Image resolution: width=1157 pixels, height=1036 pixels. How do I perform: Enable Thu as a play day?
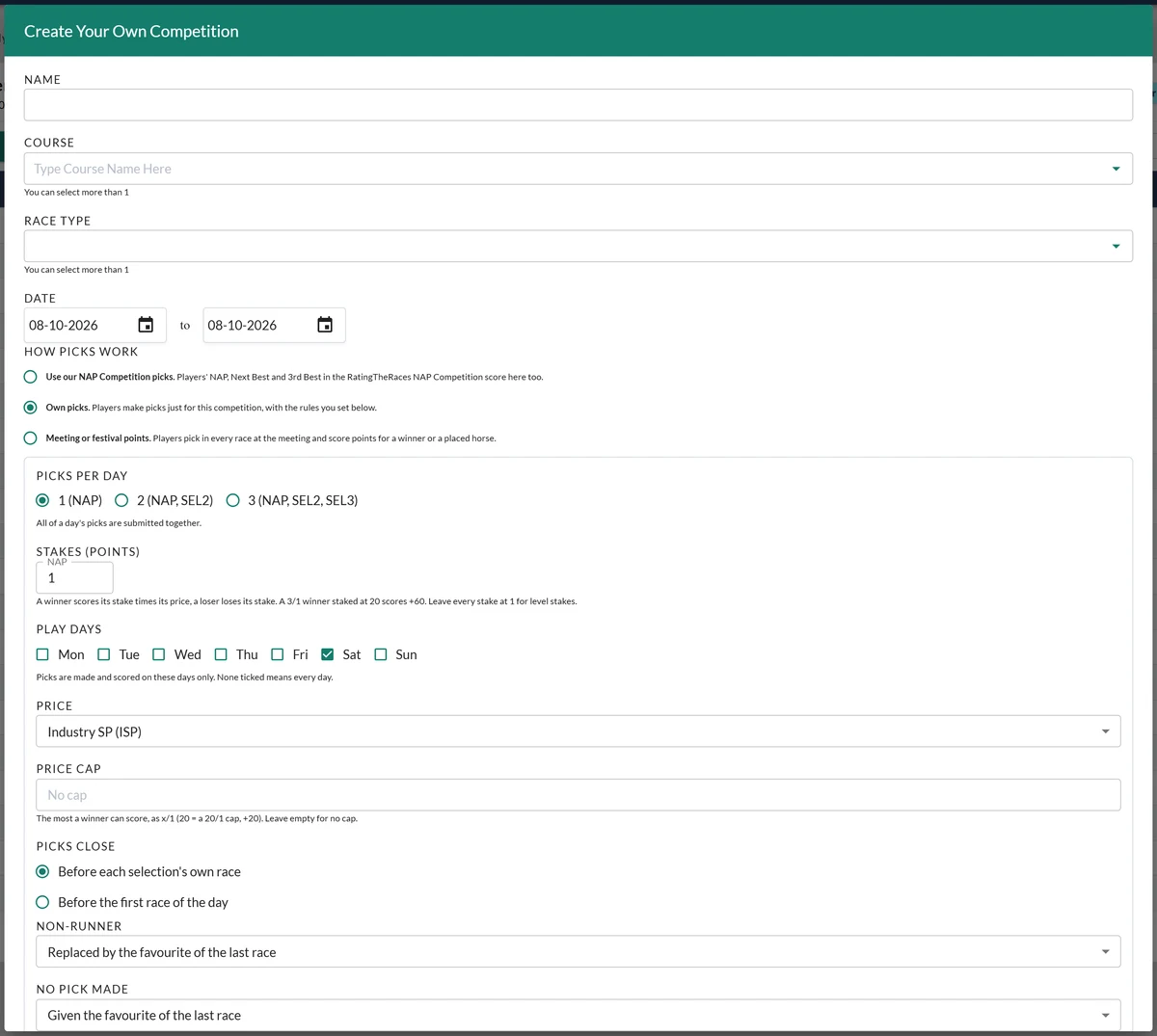(221, 654)
